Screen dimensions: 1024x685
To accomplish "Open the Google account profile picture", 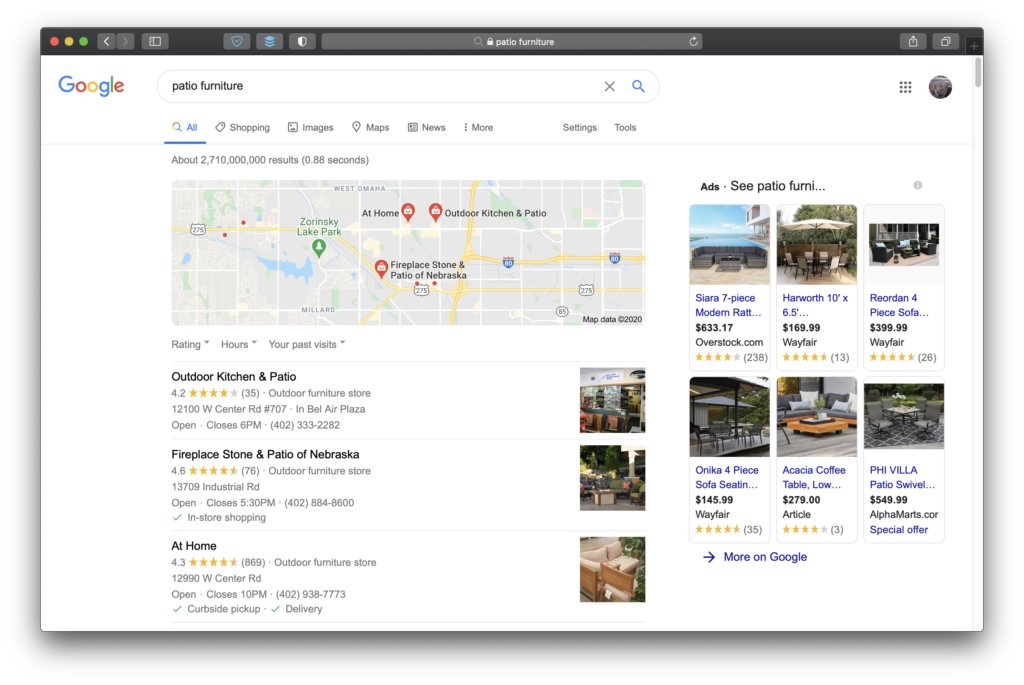I will tap(940, 87).
